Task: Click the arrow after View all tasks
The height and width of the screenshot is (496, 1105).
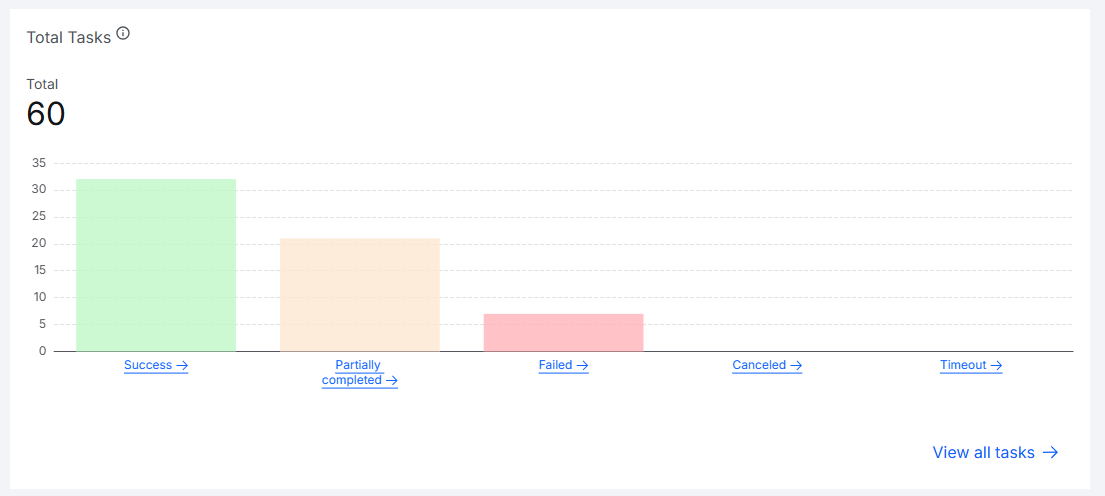Action: (x=1050, y=452)
